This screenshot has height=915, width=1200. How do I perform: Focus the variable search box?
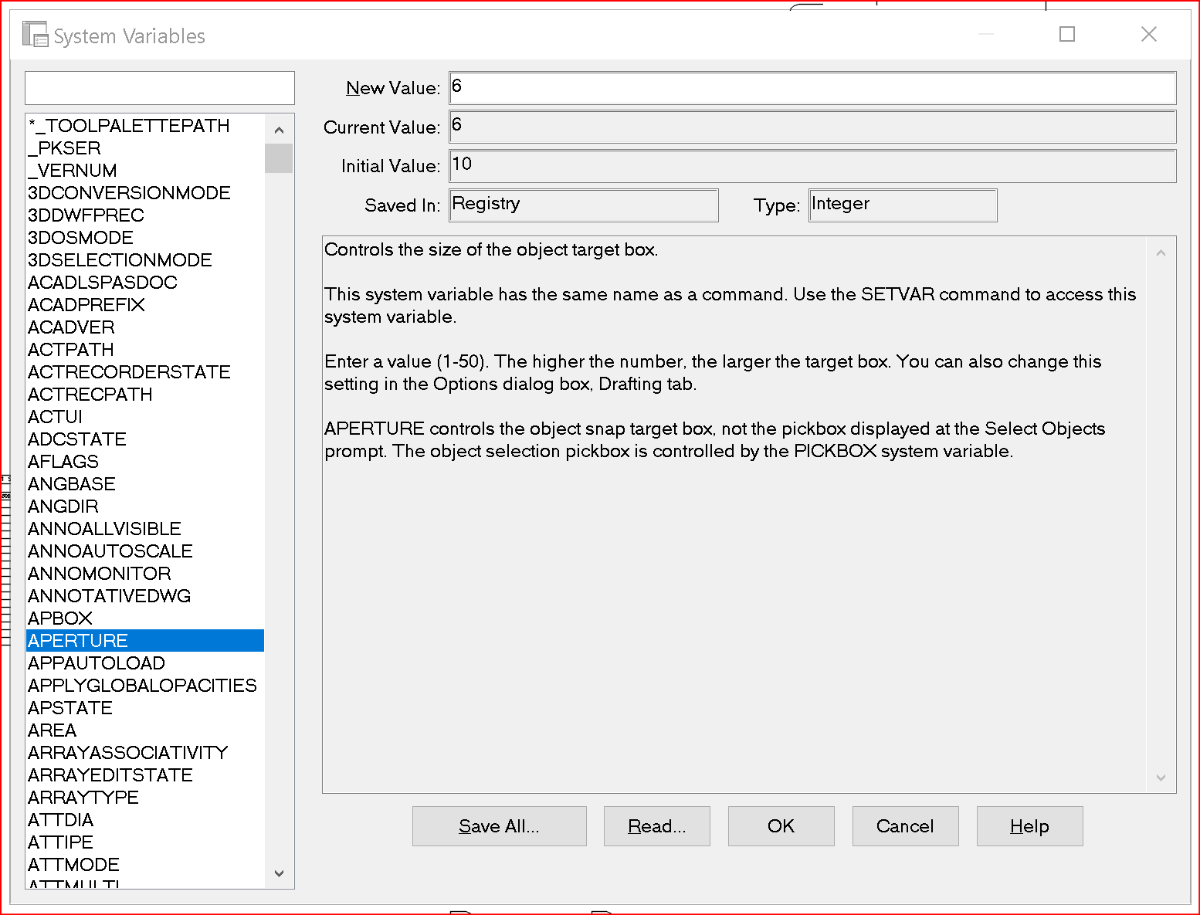tap(160, 88)
